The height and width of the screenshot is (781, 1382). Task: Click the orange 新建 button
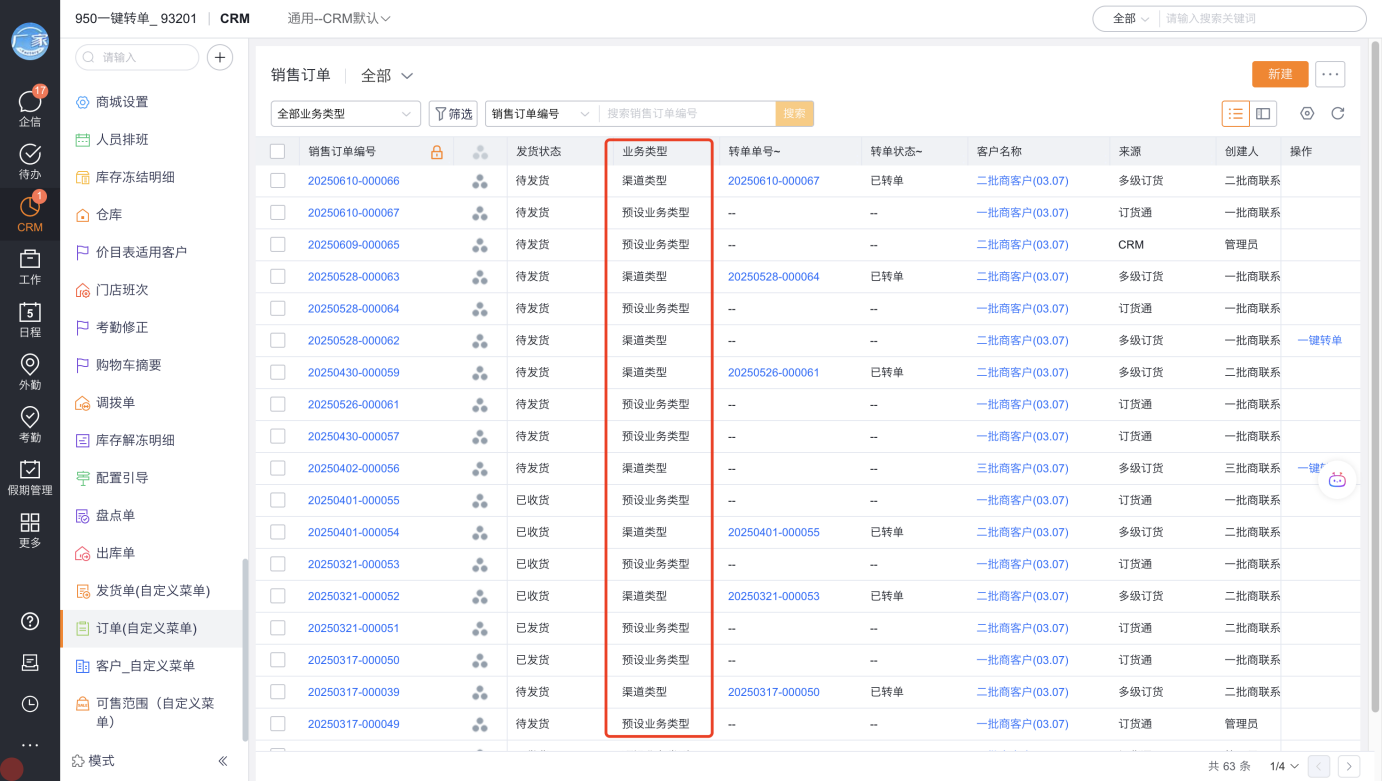(x=1280, y=74)
